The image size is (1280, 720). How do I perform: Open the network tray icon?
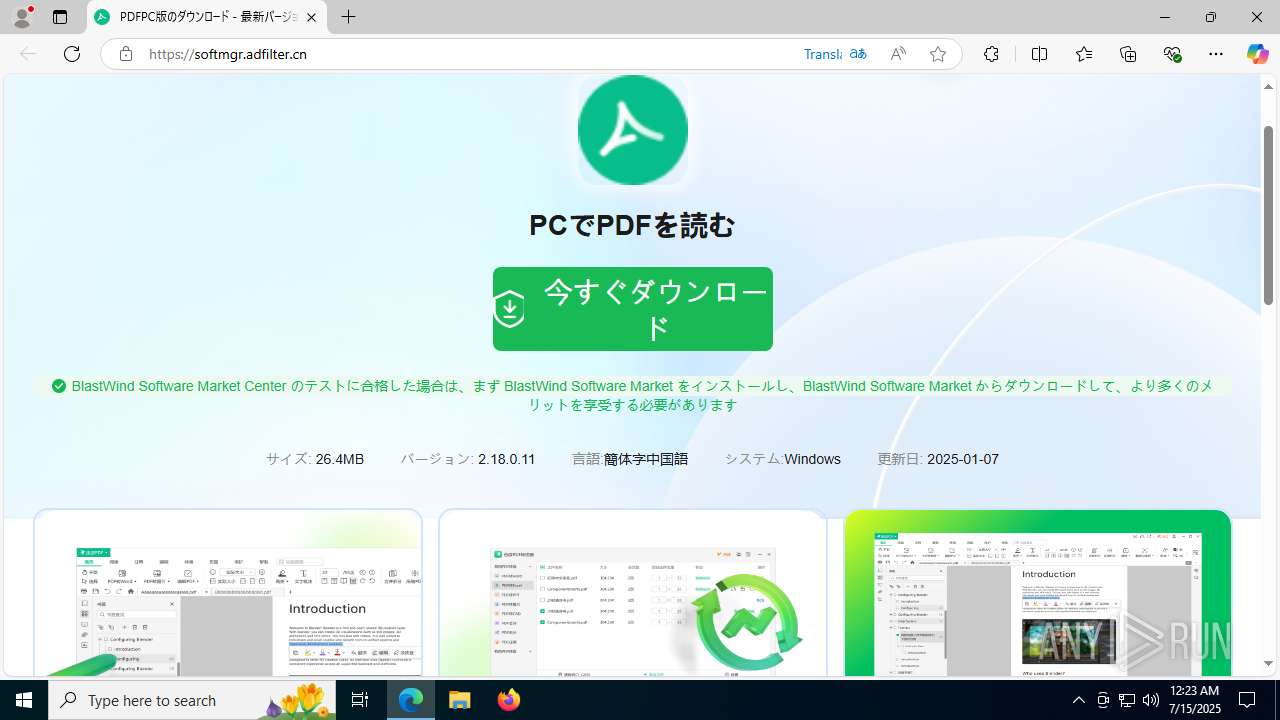pos(1126,700)
